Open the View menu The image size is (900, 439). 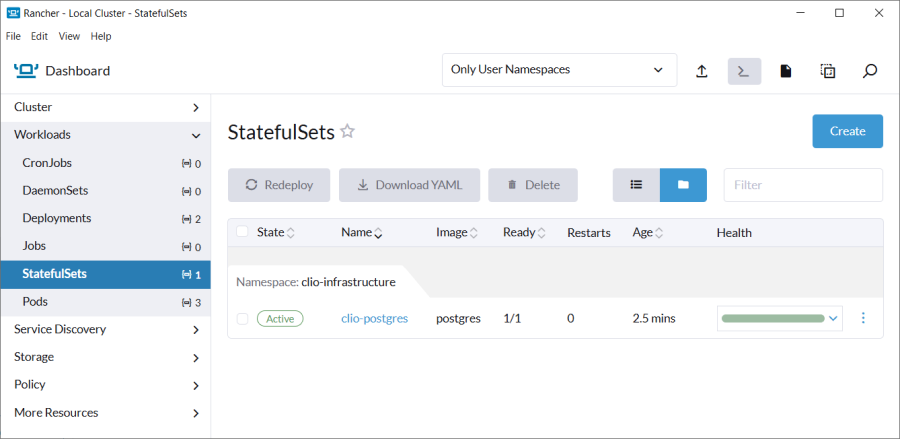tap(69, 36)
